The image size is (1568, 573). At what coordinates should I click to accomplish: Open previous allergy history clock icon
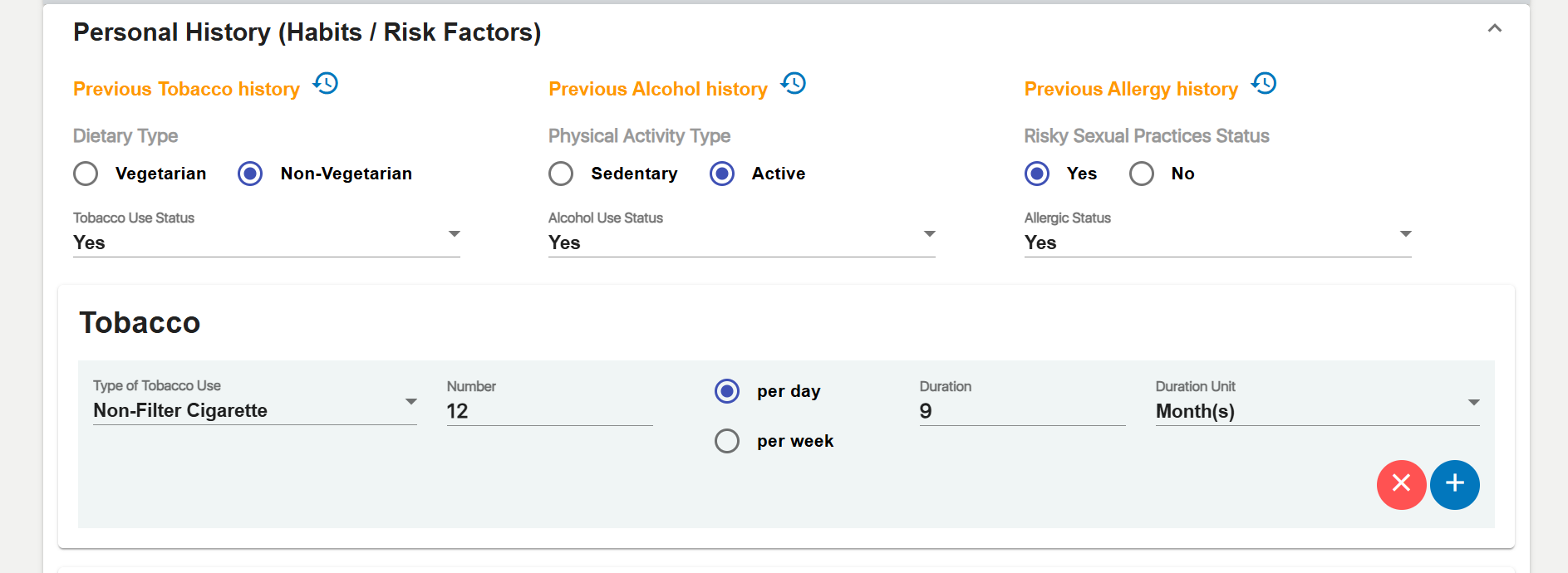click(x=1264, y=84)
